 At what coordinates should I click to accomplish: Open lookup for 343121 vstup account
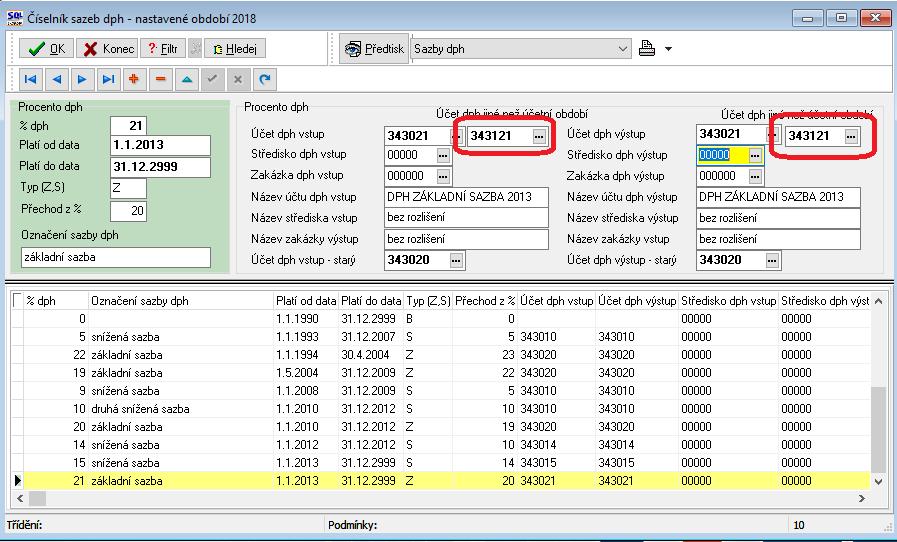coord(539,136)
